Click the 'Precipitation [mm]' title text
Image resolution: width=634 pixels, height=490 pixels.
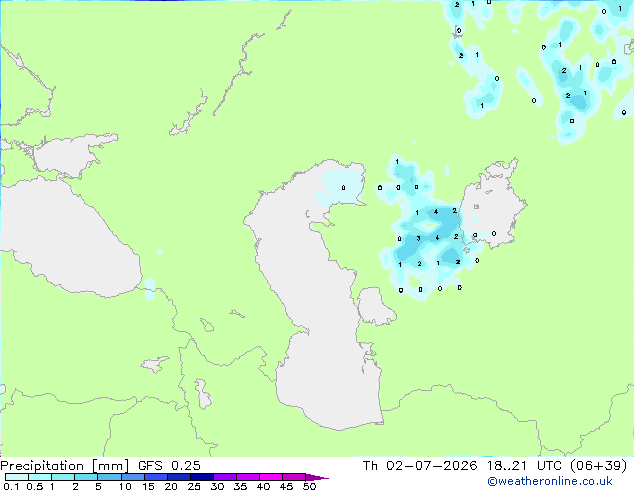pyautogui.click(x=64, y=466)
